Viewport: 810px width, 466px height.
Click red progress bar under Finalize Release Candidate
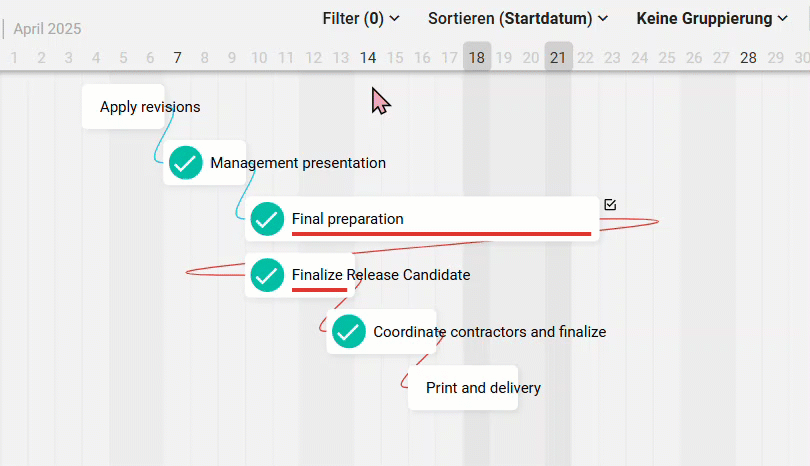319,290
